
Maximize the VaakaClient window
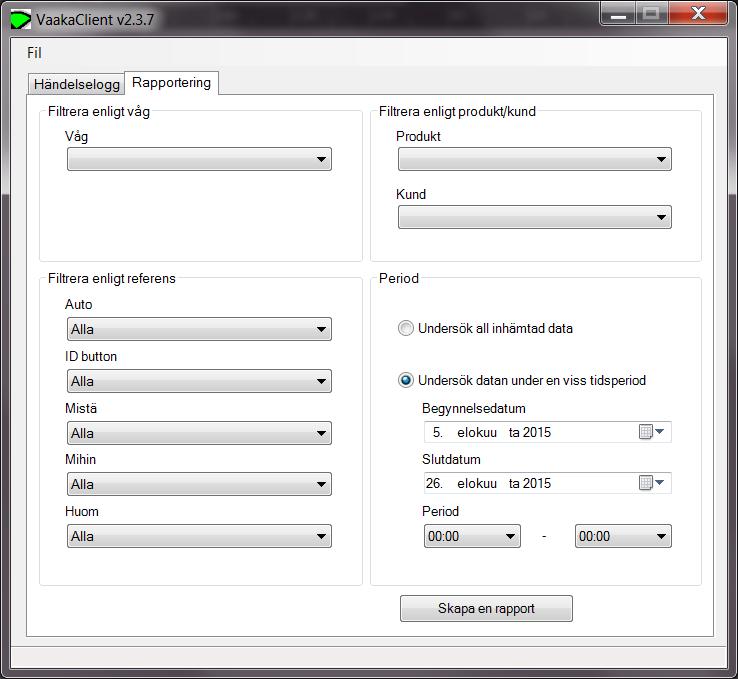[652, 13]
